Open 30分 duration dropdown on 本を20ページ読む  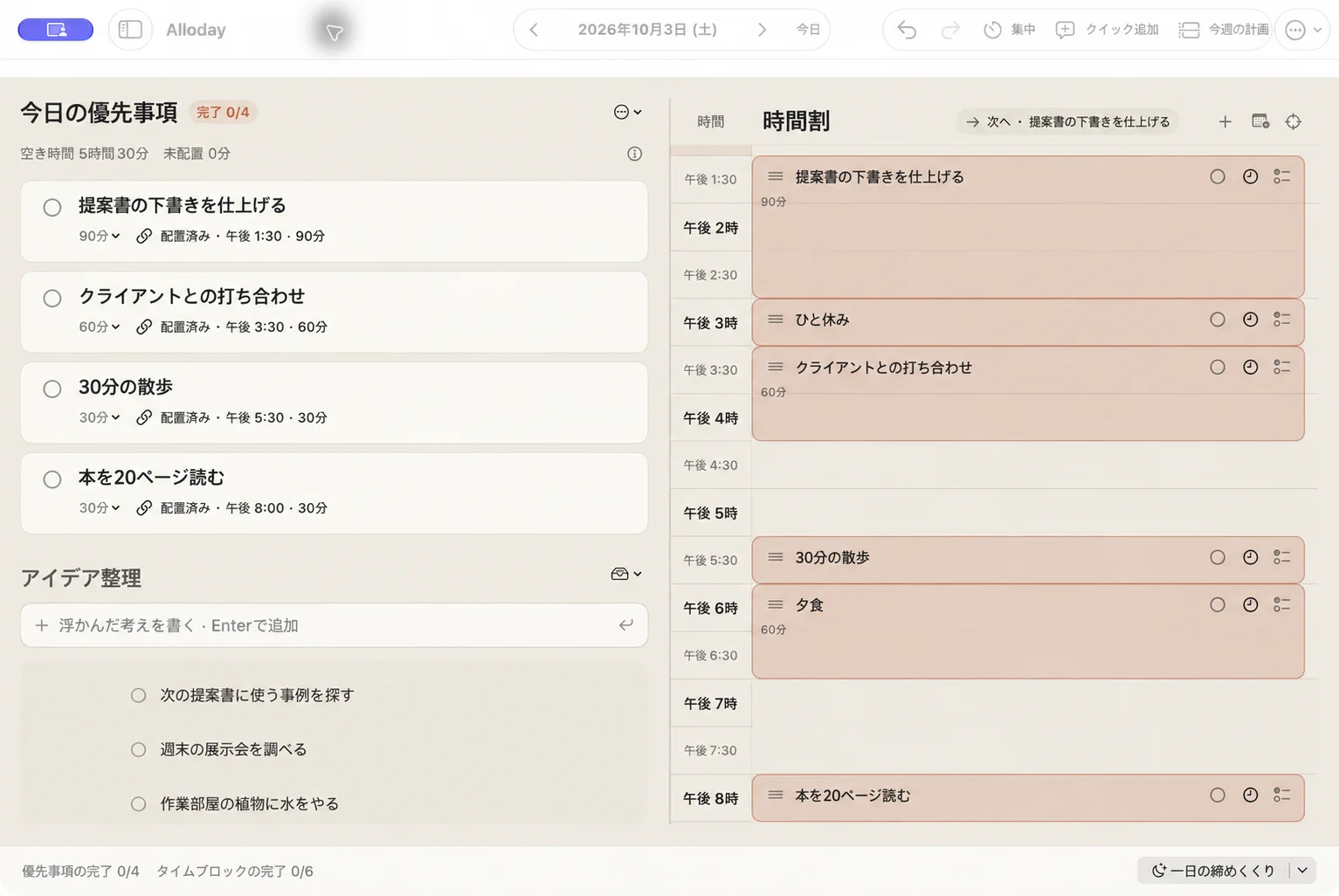(x=100, y=507)
